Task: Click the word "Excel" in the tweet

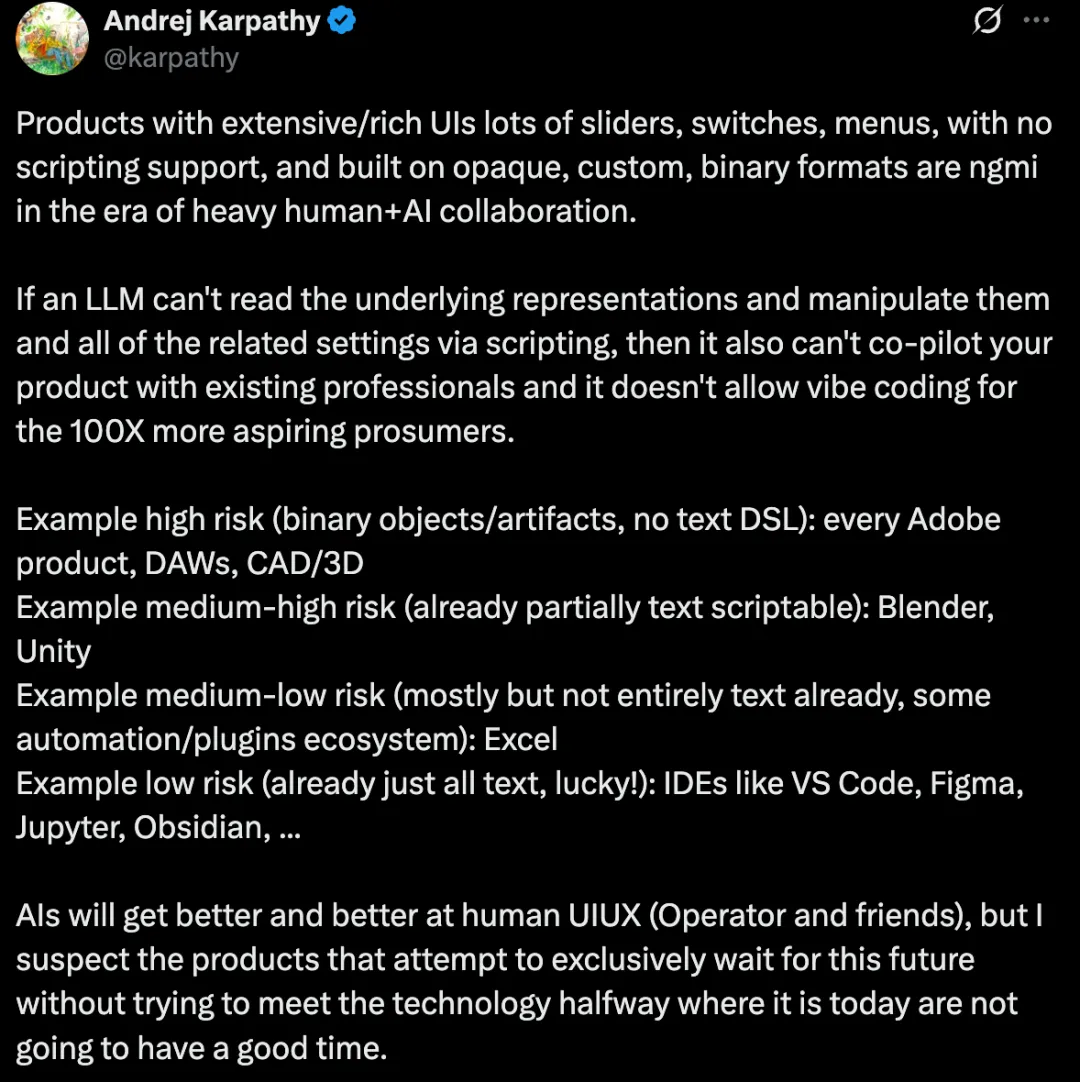Action: click(x=520, y=739)
